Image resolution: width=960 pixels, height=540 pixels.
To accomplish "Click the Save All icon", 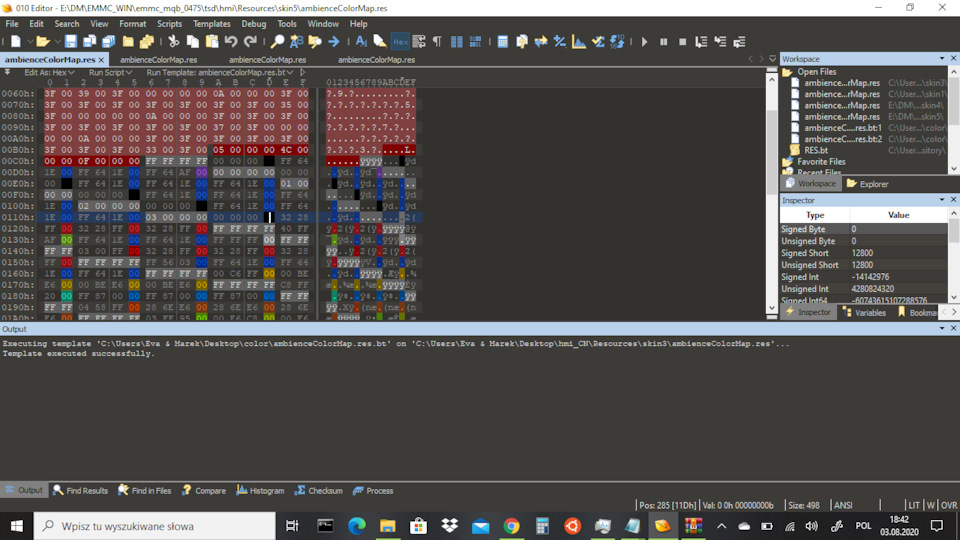I will click(108, 42).
